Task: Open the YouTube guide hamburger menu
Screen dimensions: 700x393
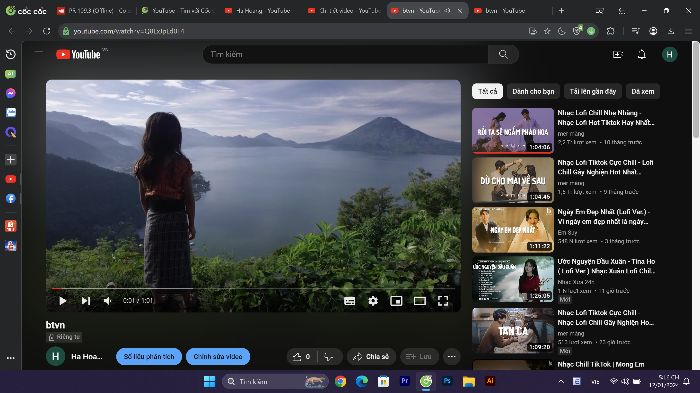Action: click(x=39, y=53)
